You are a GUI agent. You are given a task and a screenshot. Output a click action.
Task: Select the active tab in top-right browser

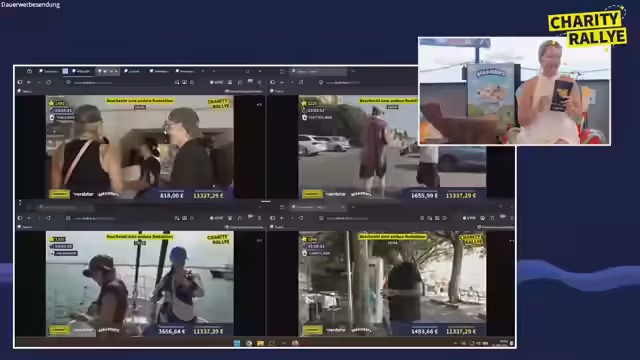pos(318,71)
